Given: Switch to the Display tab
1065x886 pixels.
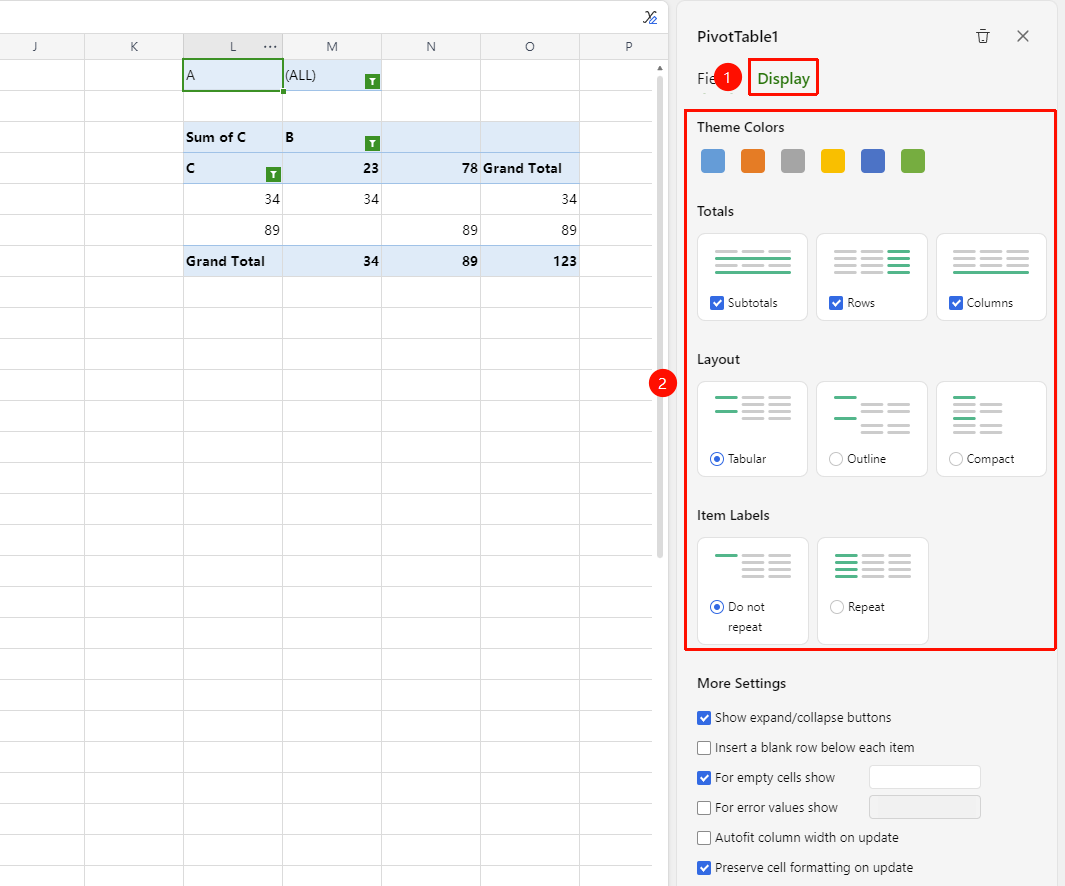Looking at the screenshot, I should [x=783, y=78].
